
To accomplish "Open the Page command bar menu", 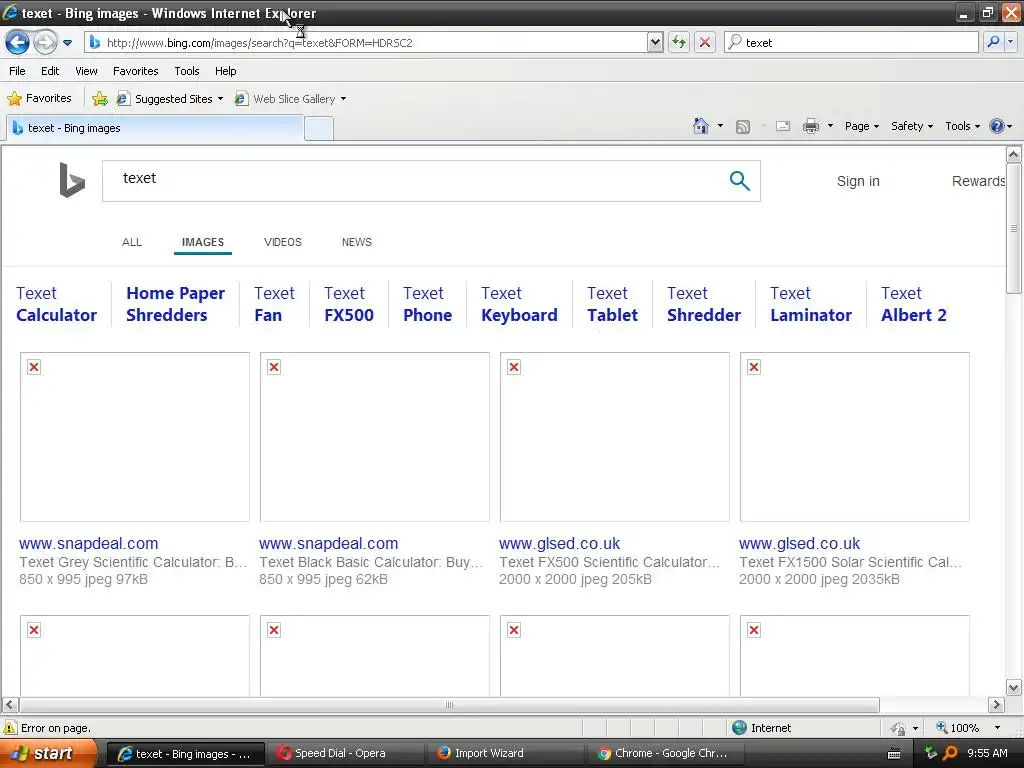I will tap(861, 126).
